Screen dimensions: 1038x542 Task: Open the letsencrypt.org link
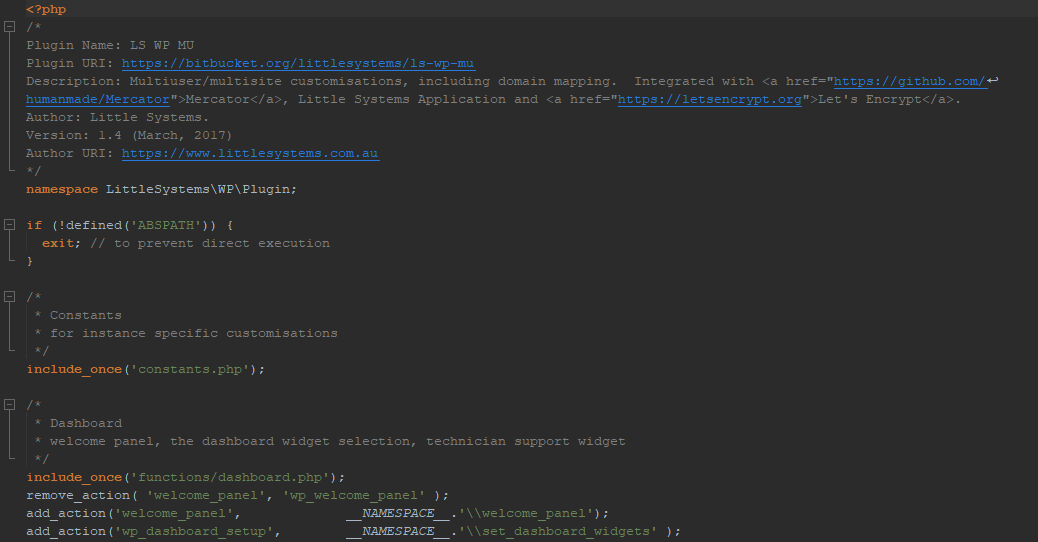click(x=709, y=99)
